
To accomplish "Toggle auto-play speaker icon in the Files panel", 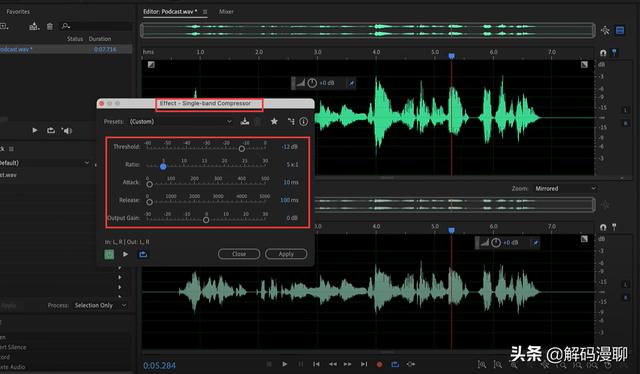I will tap(67, 131).
